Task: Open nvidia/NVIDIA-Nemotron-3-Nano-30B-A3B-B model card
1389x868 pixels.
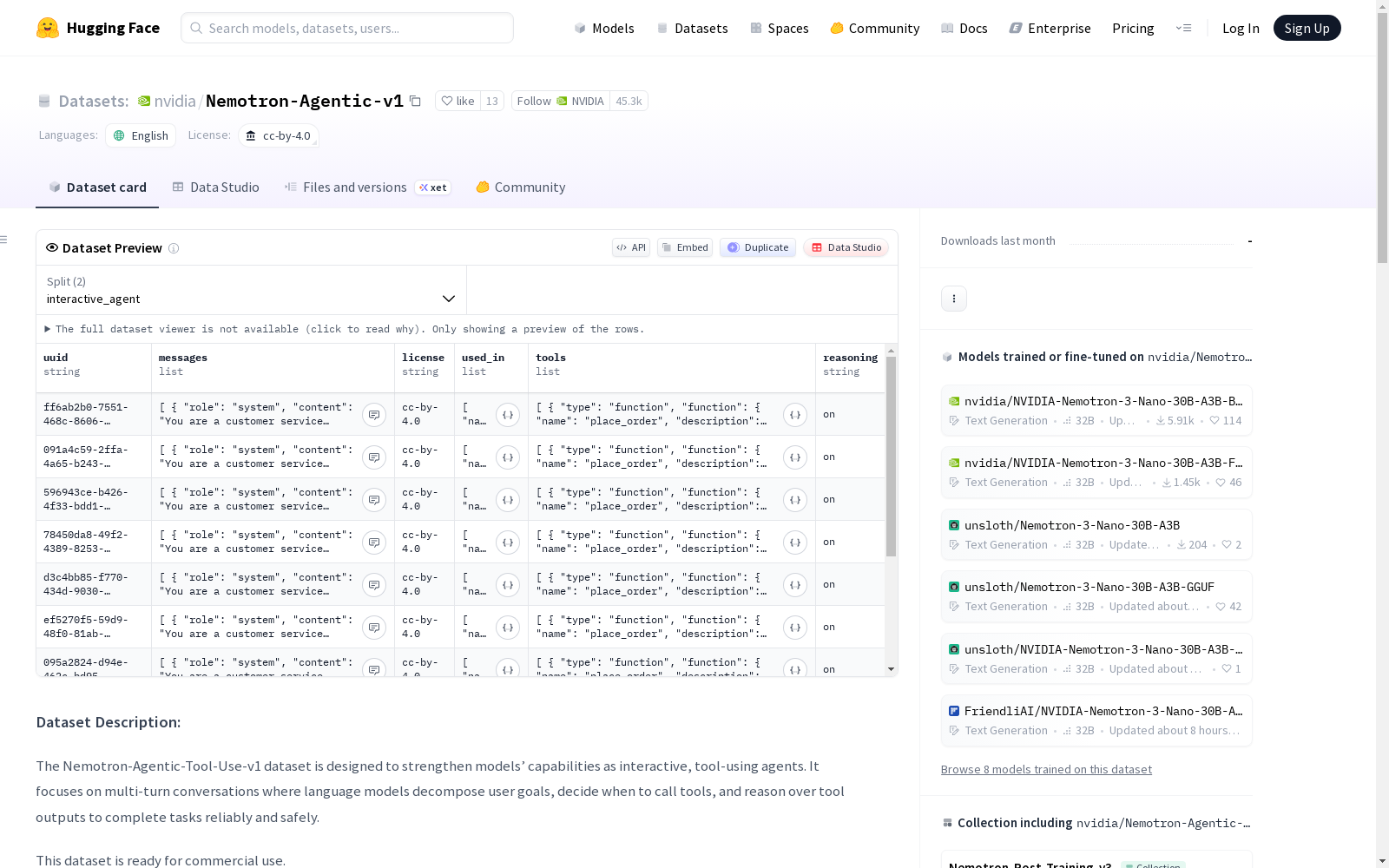Action: (1096, 411)
